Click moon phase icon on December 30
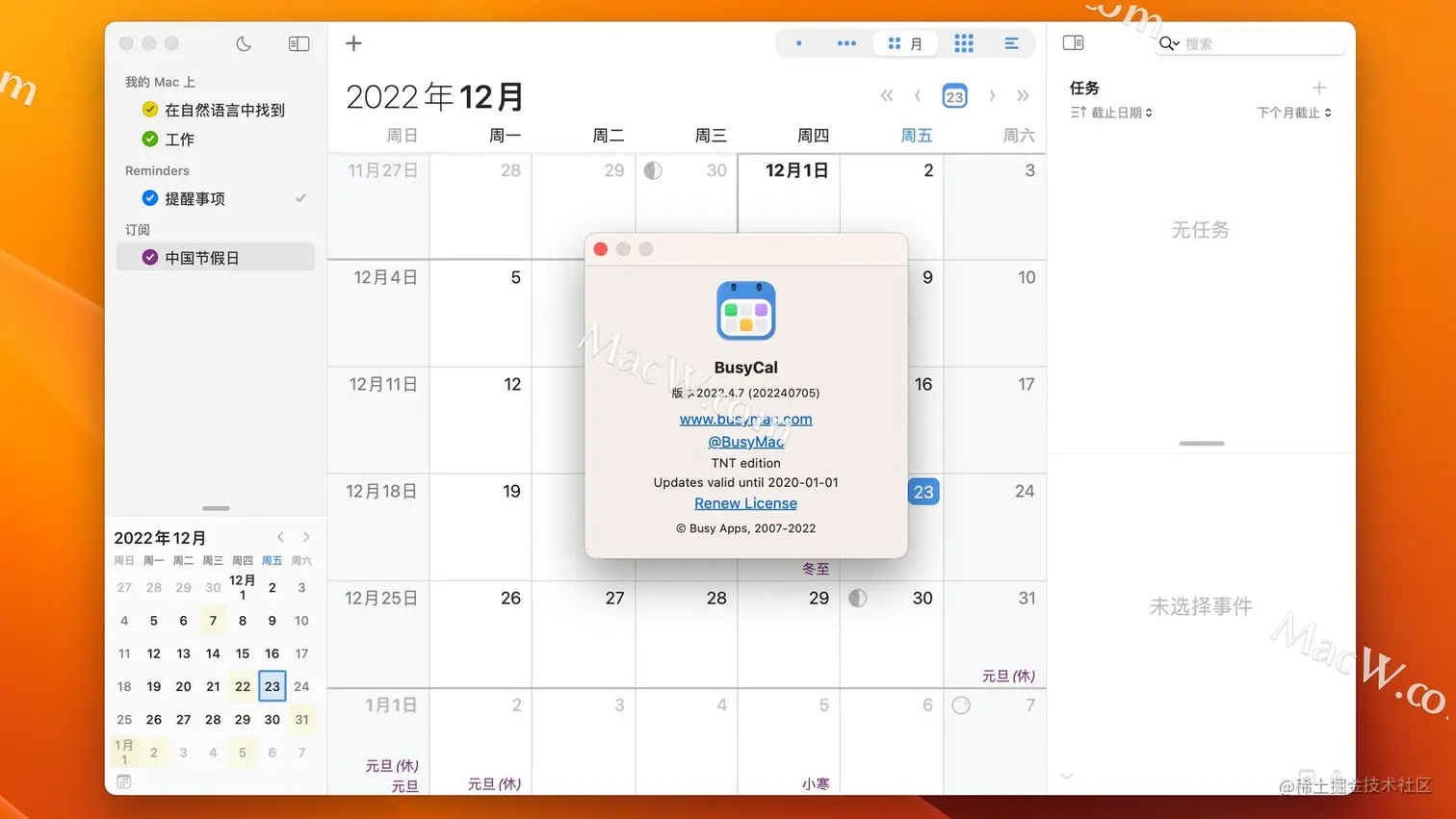Image resolution: width=1456 pixels, height=819 pixels. [x=857, y=598]
